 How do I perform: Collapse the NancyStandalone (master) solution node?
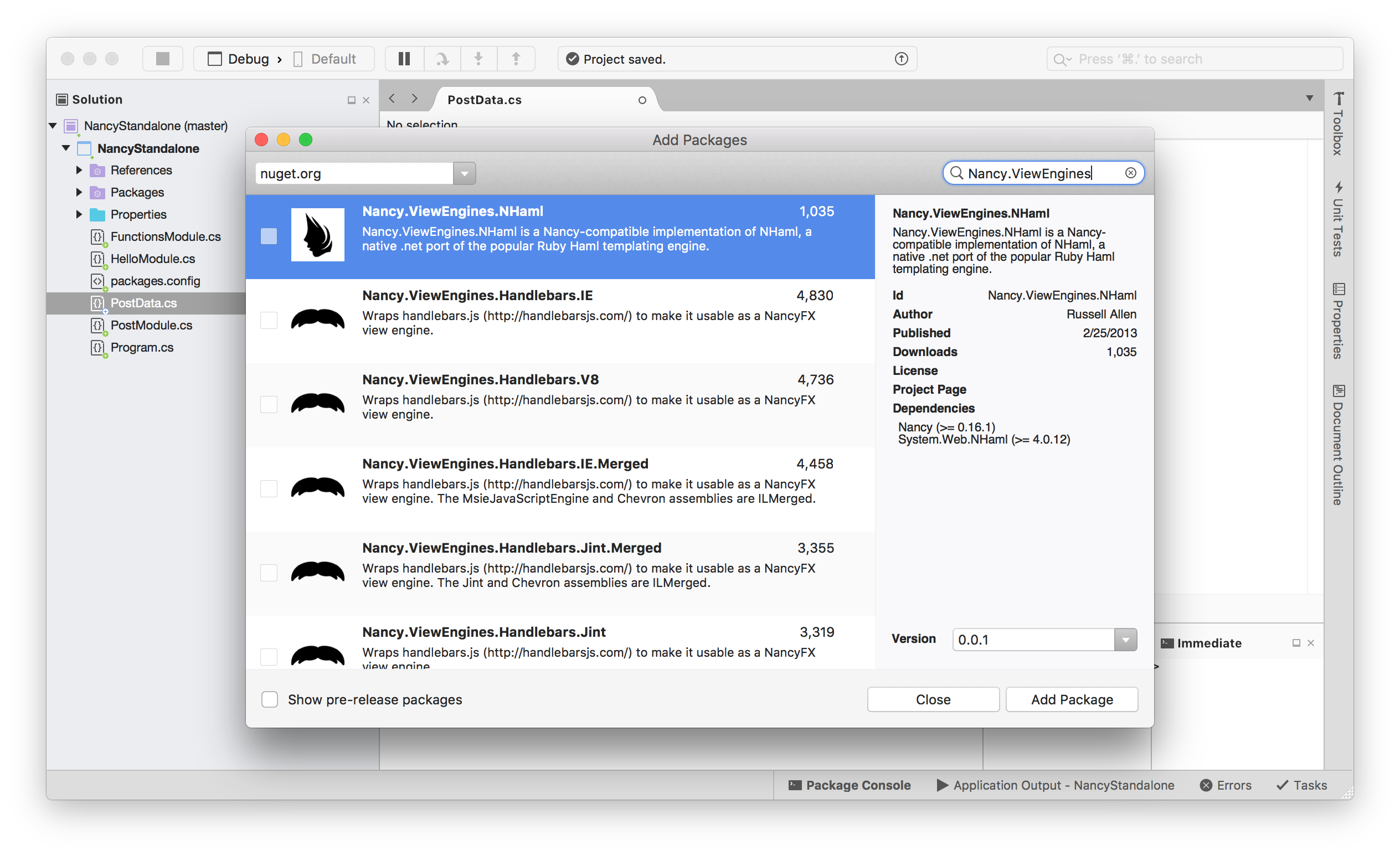(x=53, y=126)
